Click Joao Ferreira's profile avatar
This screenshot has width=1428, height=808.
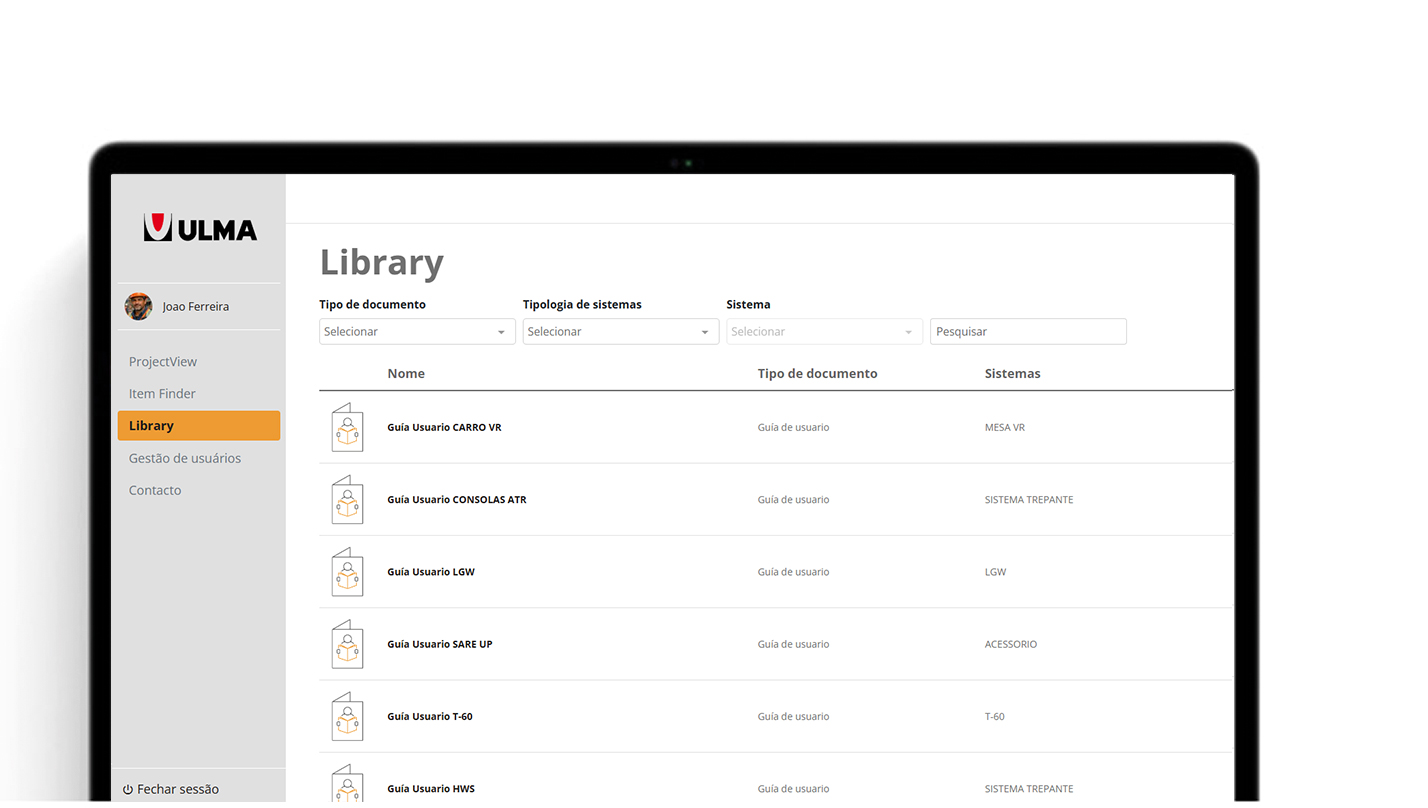tap(138, 306)
